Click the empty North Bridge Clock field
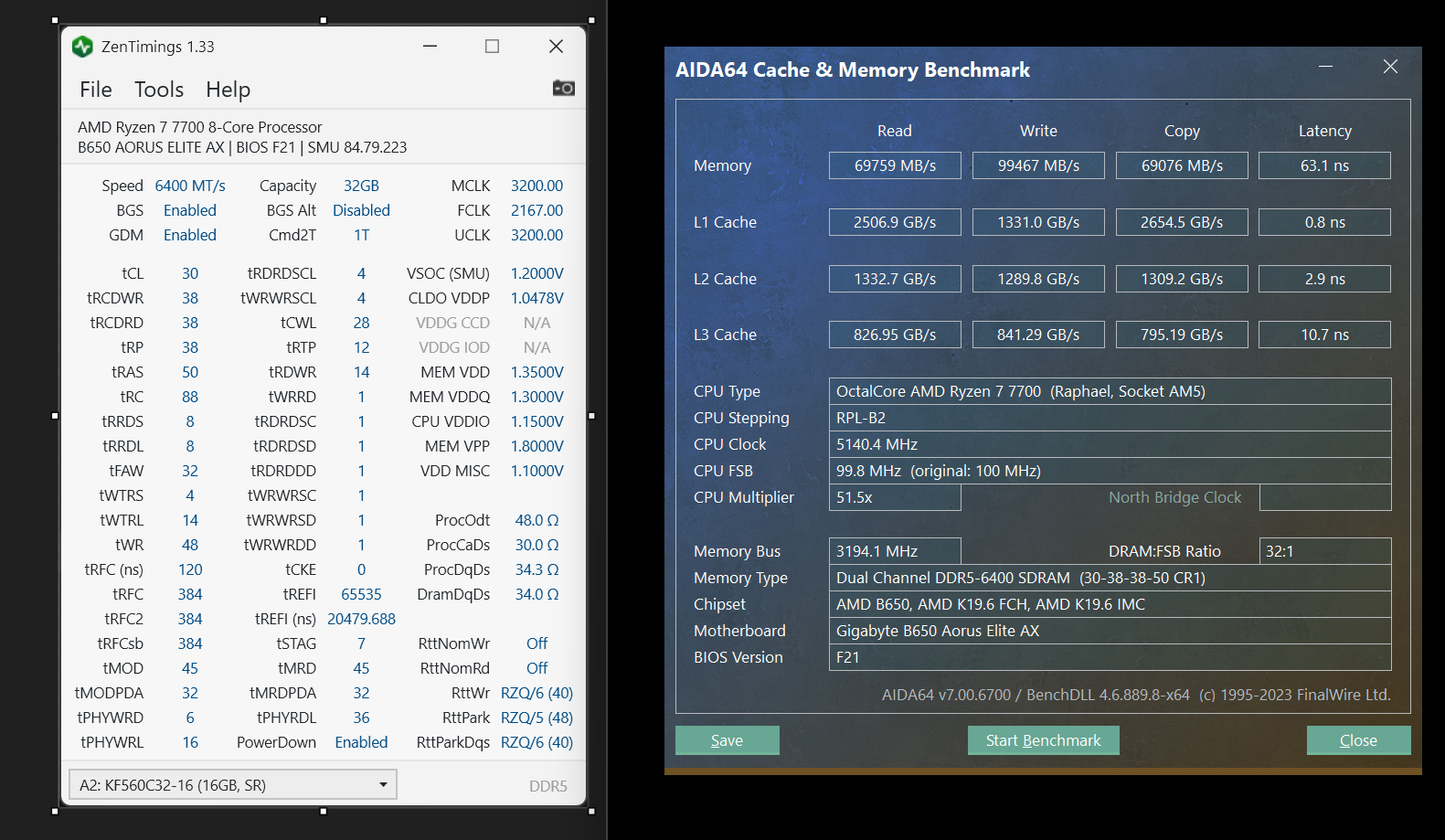The height and width of the screenshot is (840, 1445). point(1325,497)
